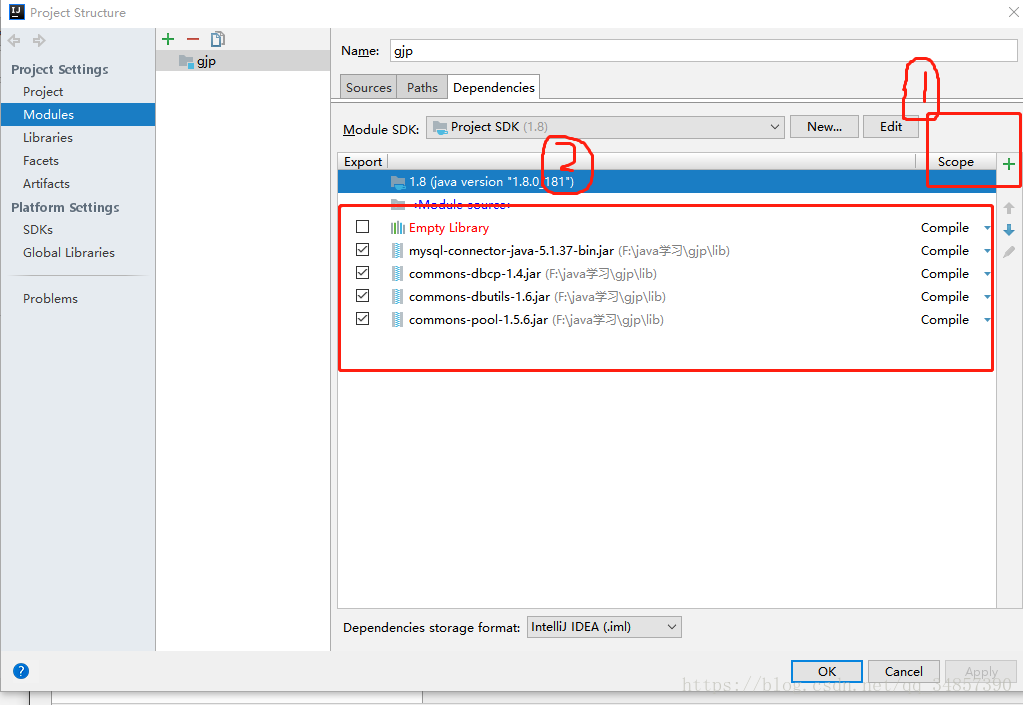Click the back navigation arrow

[x=14, y=41]
